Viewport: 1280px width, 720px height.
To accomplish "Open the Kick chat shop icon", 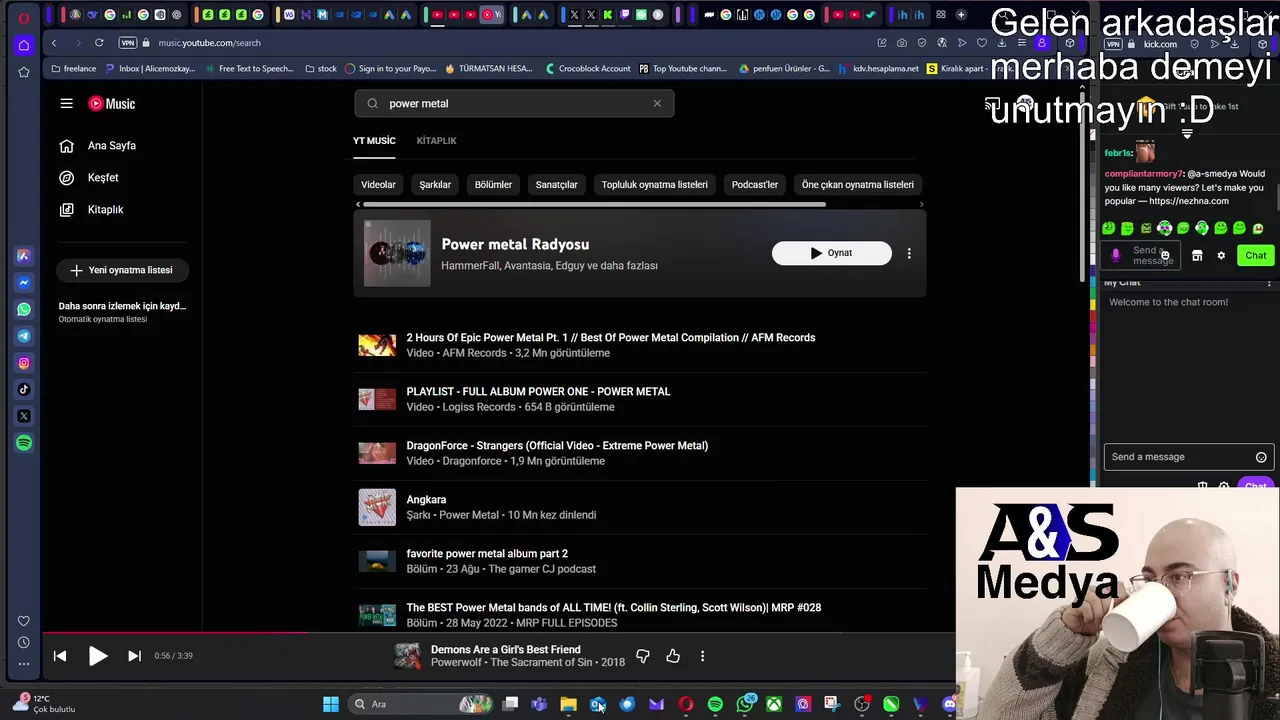I will click(1197, 256).
